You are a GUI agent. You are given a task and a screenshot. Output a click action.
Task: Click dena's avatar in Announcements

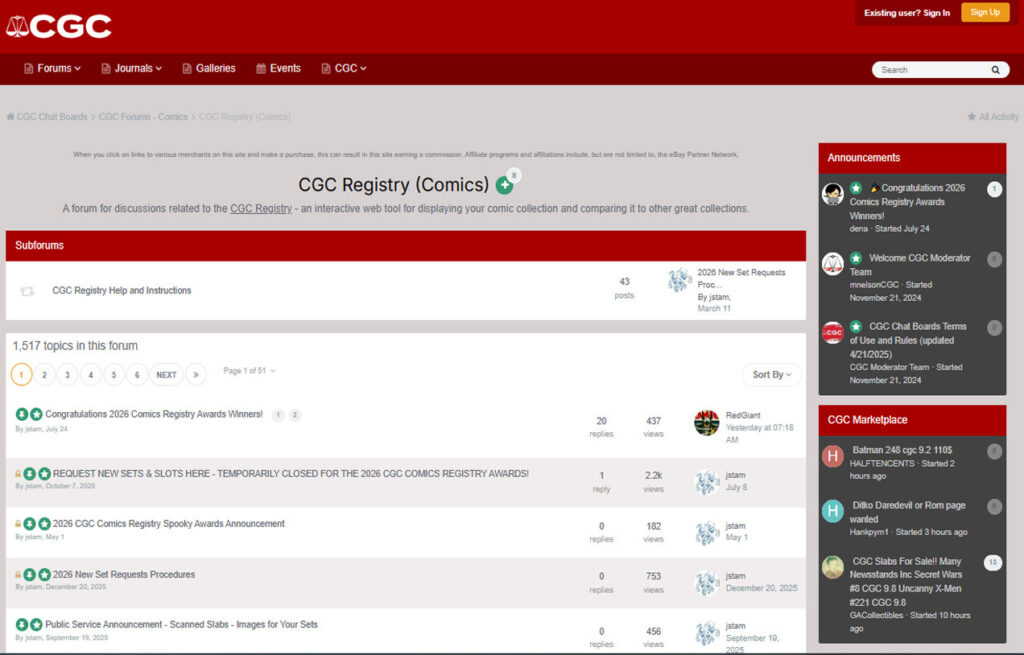click(833, 194)
